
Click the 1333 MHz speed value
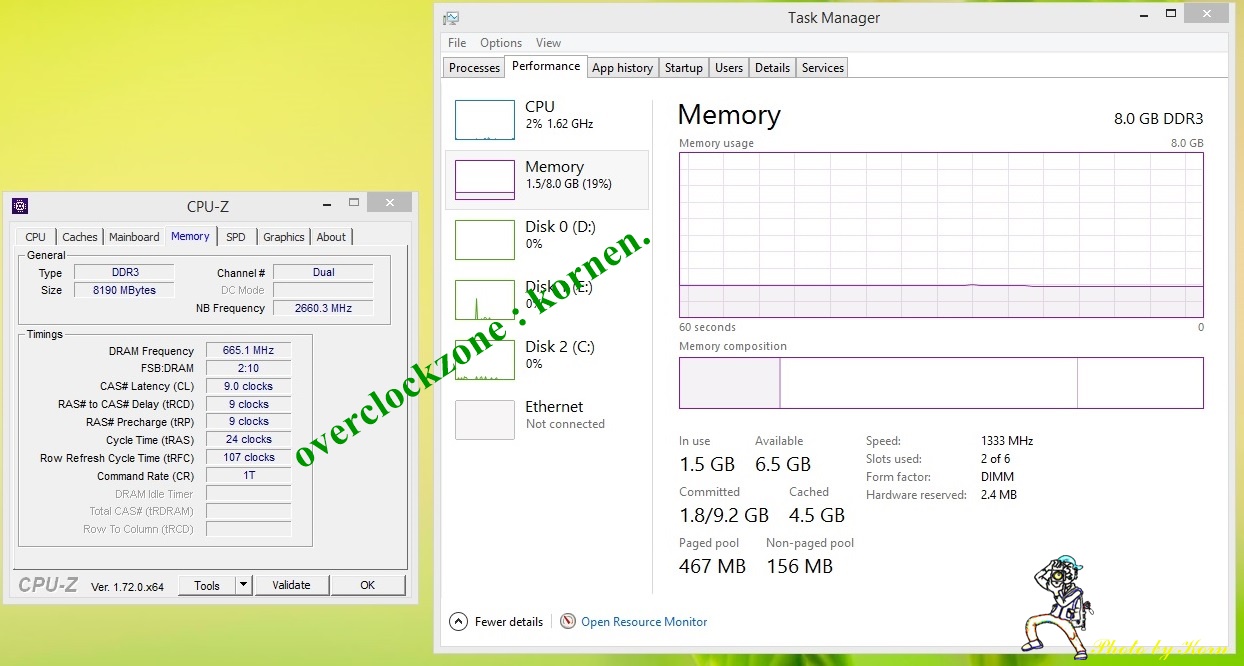coord(1007,441)
